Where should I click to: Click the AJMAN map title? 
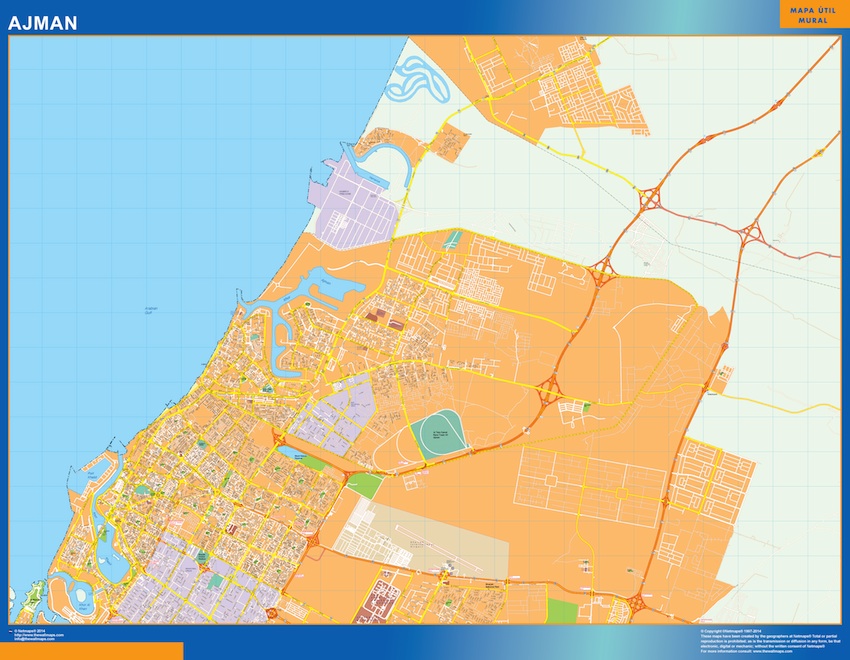click(43, 21)
